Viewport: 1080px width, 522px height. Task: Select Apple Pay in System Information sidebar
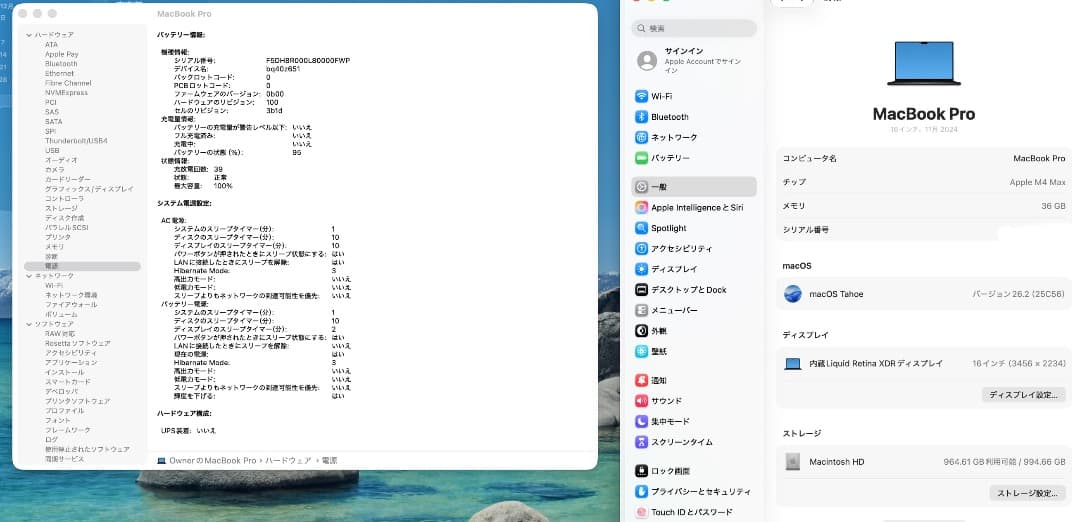pyautogui.click(x=62, y=54)
